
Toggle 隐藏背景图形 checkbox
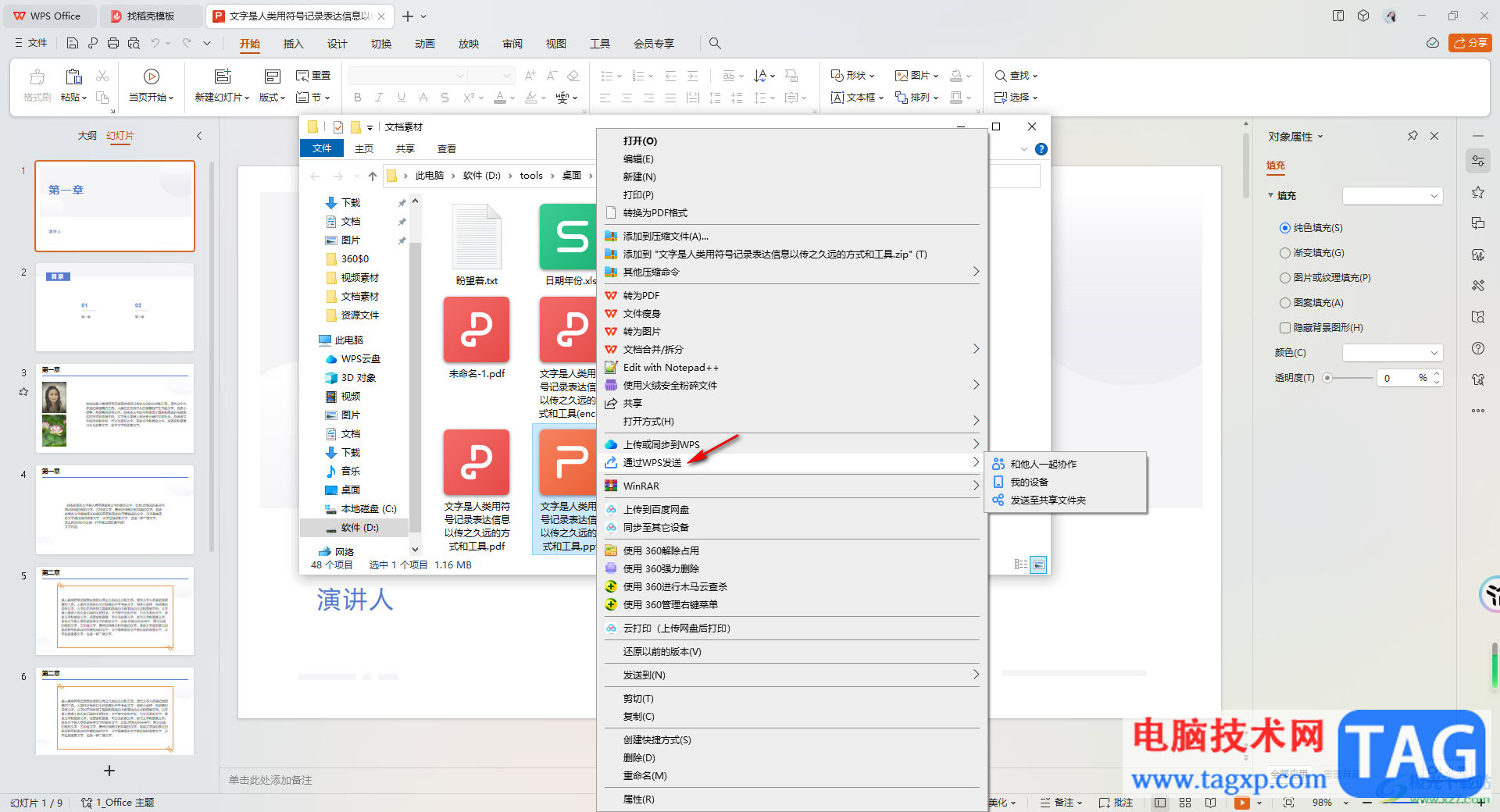tap(1285, 328)
